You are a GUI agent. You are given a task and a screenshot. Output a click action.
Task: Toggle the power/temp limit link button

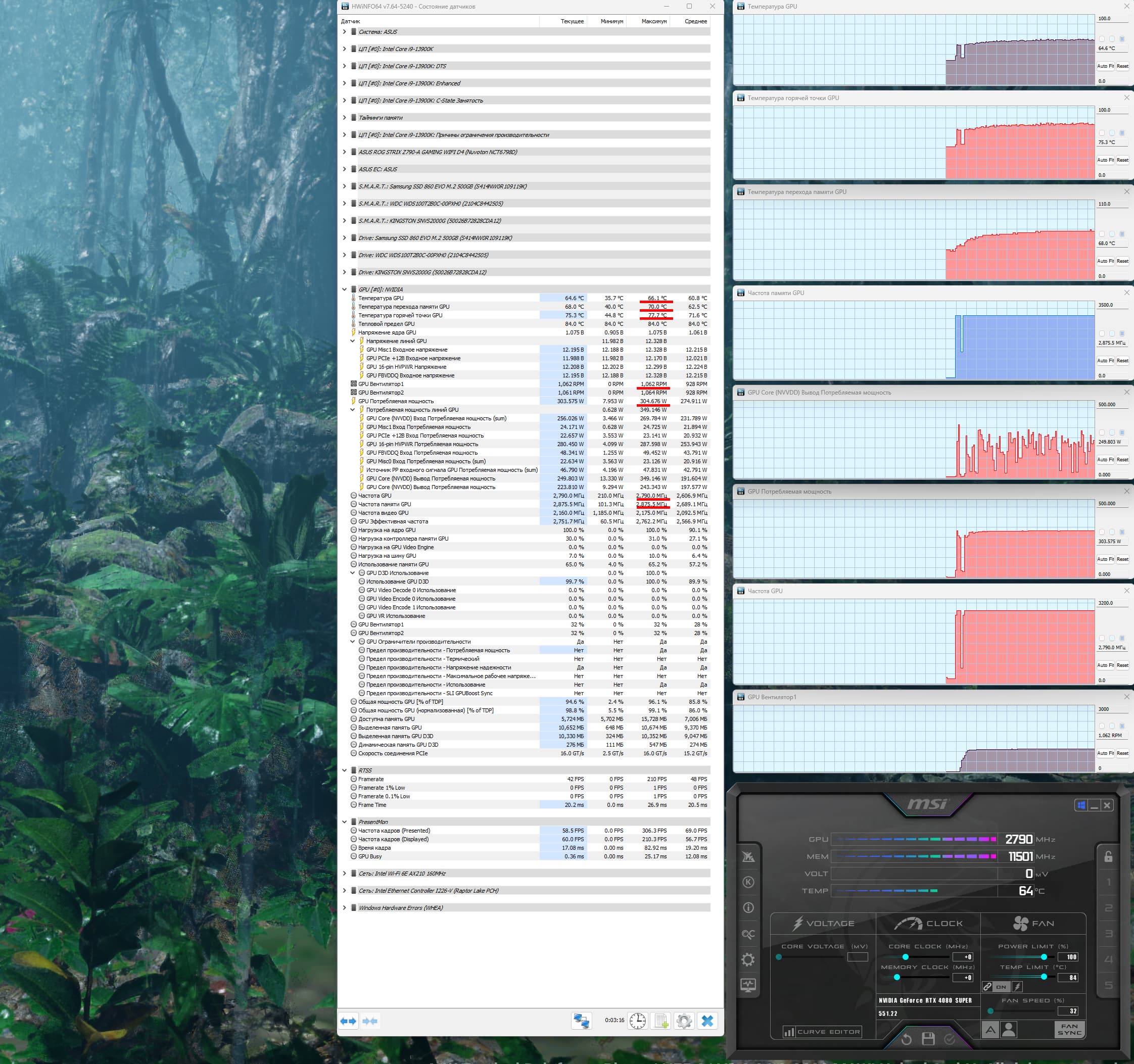point(987,987)
